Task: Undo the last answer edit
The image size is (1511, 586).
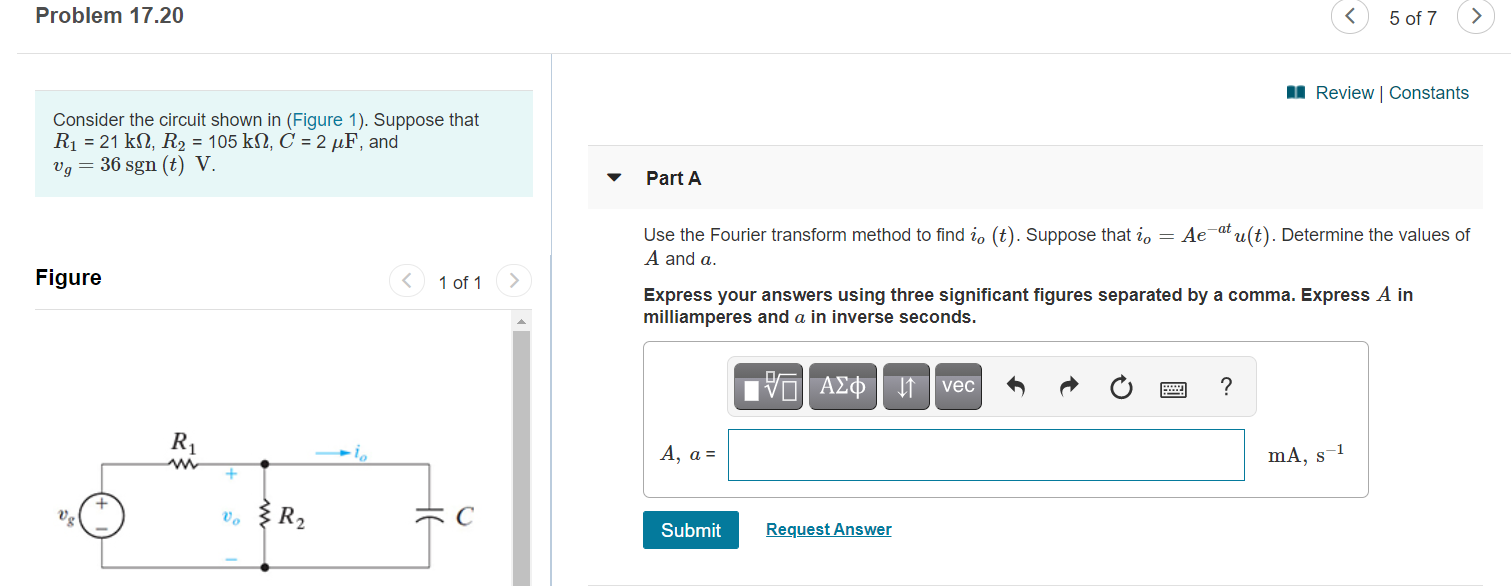Action: (1015, 386)
